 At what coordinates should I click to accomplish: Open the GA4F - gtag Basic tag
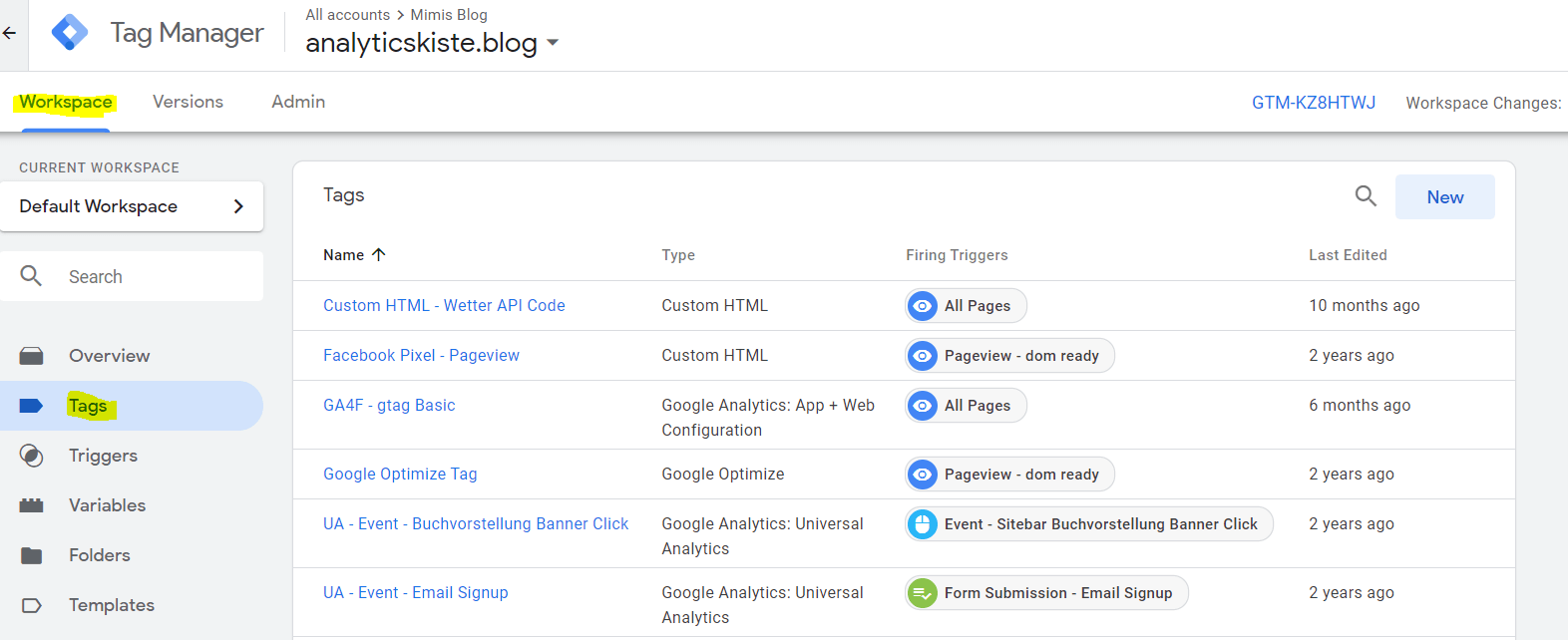[x=389, y=405]
